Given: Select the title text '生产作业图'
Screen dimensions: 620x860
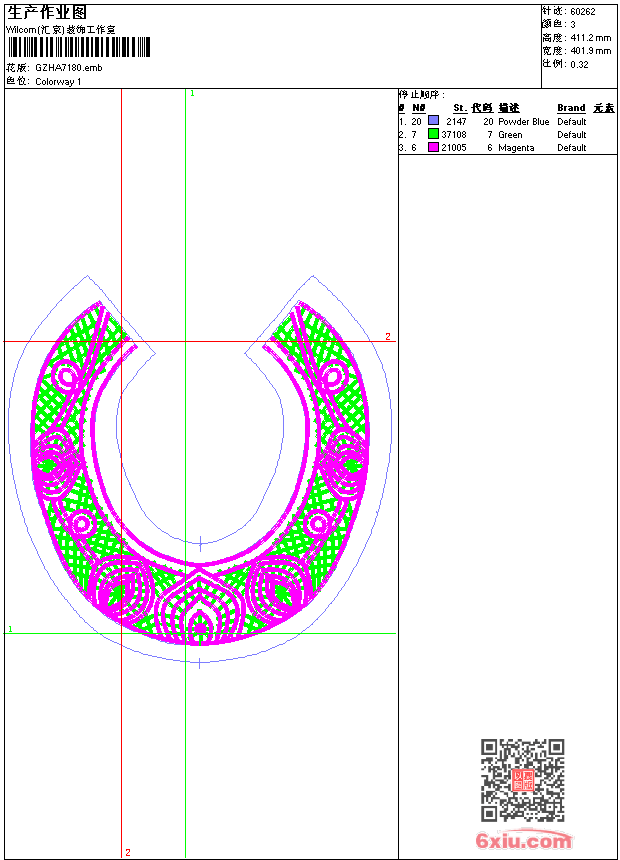Looking at the screenshot, I should (47, 12).
